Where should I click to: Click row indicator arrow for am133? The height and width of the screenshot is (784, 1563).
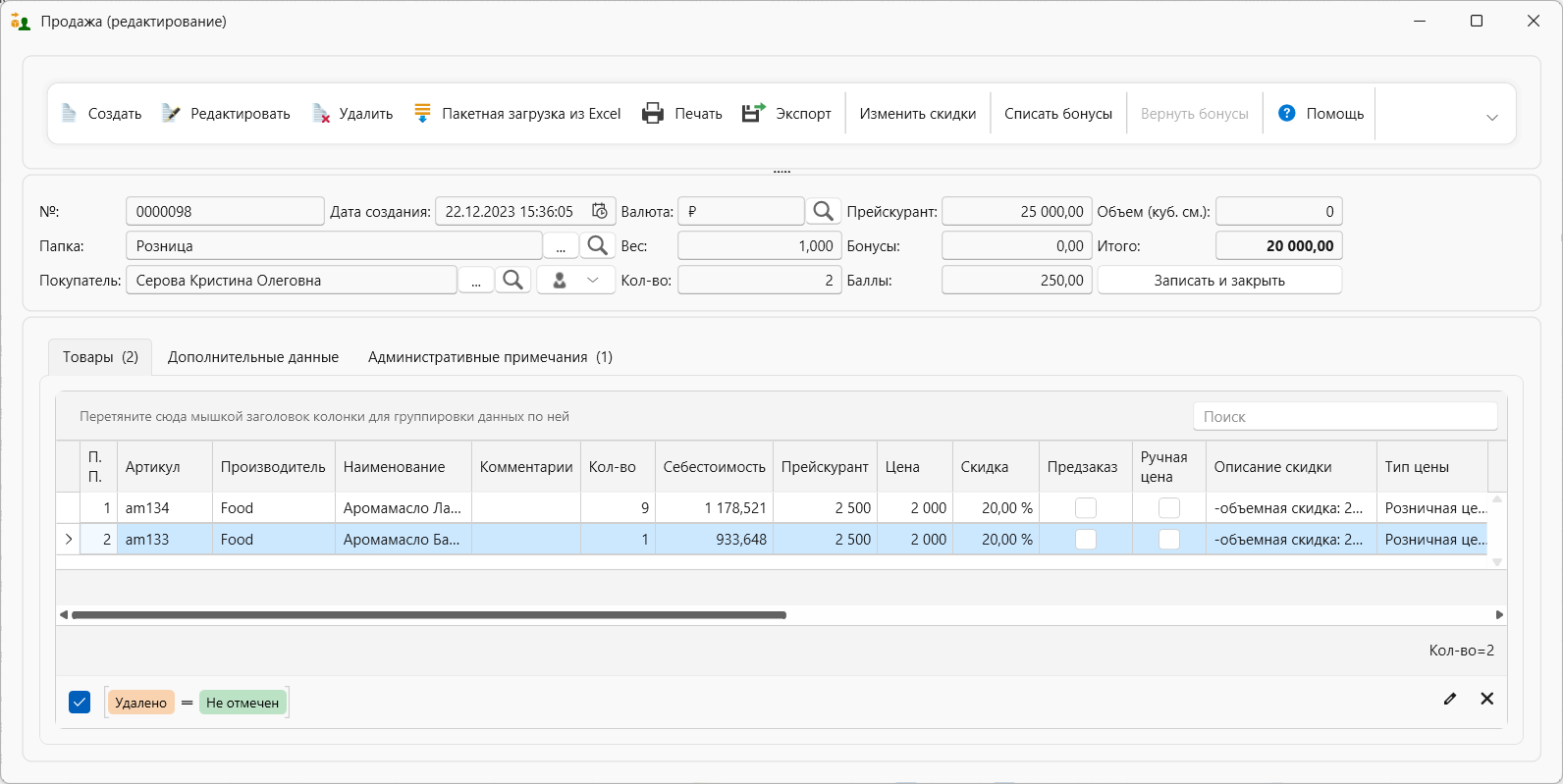pyautogui.click(x=68, y=539)
